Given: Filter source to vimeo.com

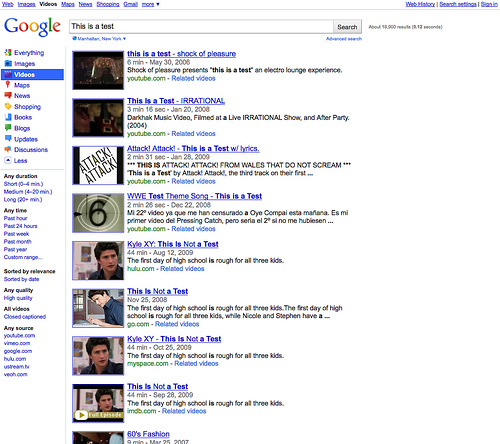Looking at the screenshot, I should (17, 343).
